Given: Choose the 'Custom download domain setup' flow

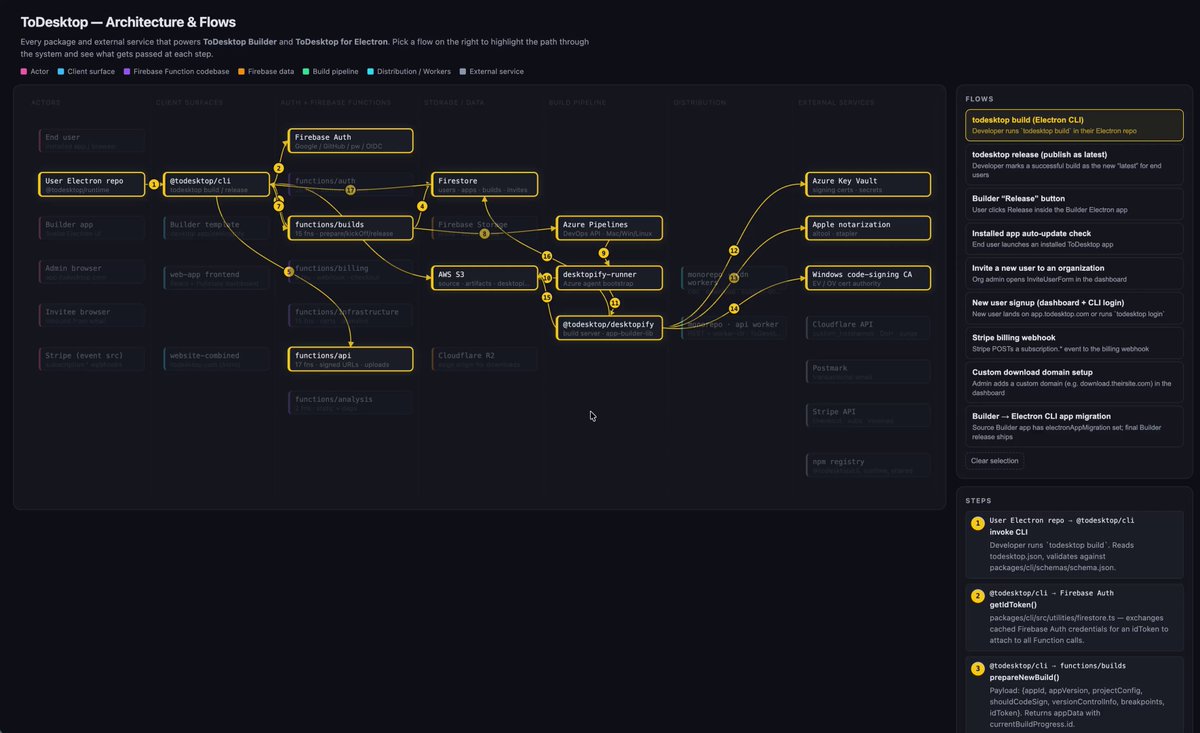Looking at the screenshot, I should point(1074,383).
